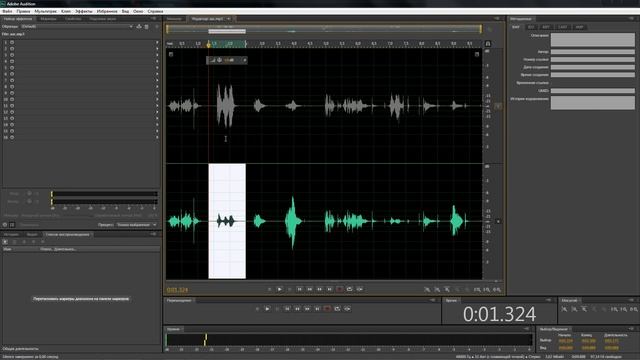Open the Справка menu
The height and width of the screenshot is (360, 640).
tap(155, 11)
